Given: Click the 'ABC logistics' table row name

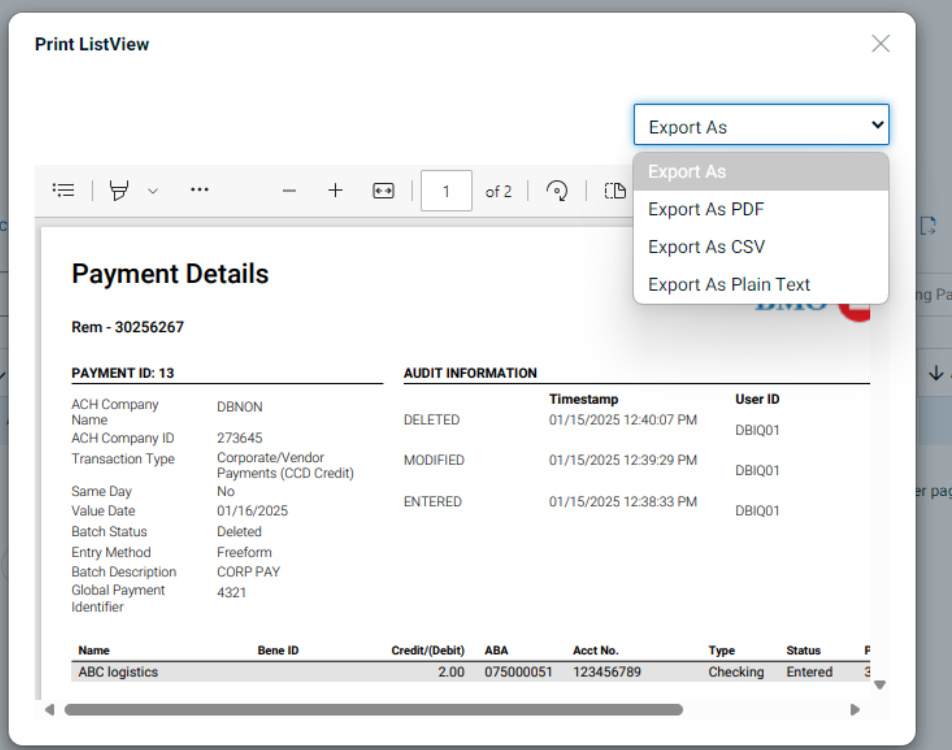Looking at the screenshot, I should click(118, 672).
